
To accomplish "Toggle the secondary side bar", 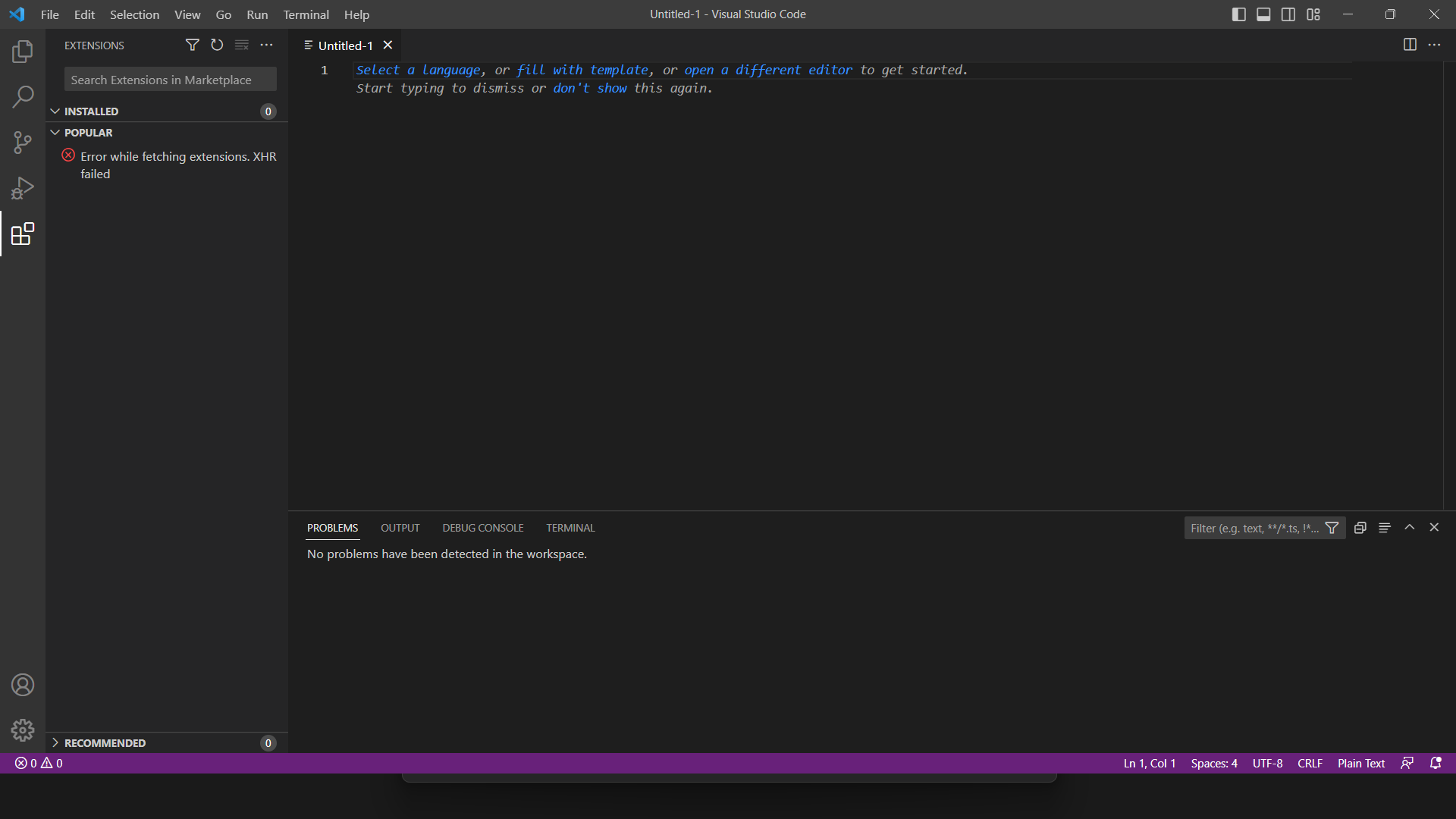I will tap(1288, 14).
